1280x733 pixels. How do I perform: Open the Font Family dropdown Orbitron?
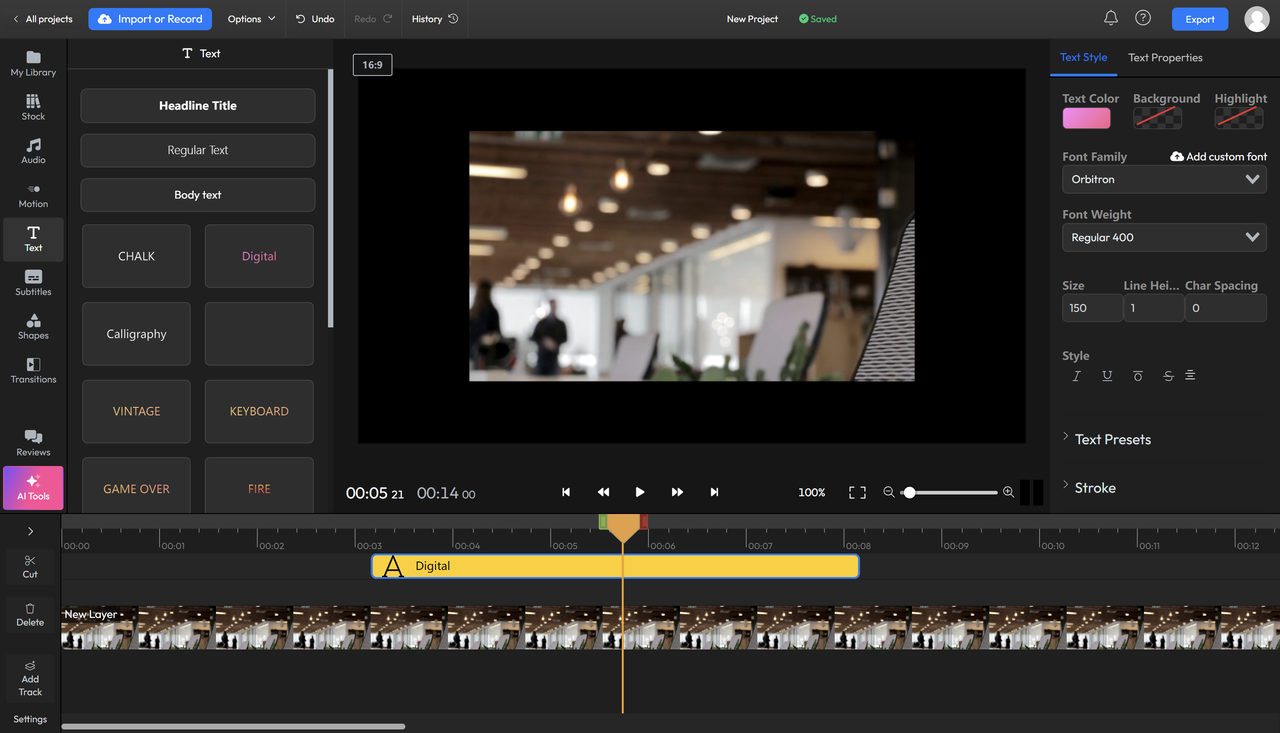point(1164,179)
